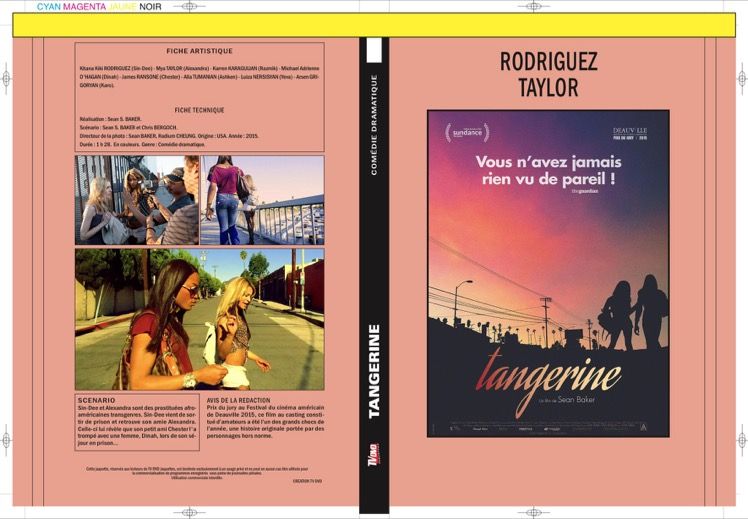Open the photo of women at the fence

(137, 200)
